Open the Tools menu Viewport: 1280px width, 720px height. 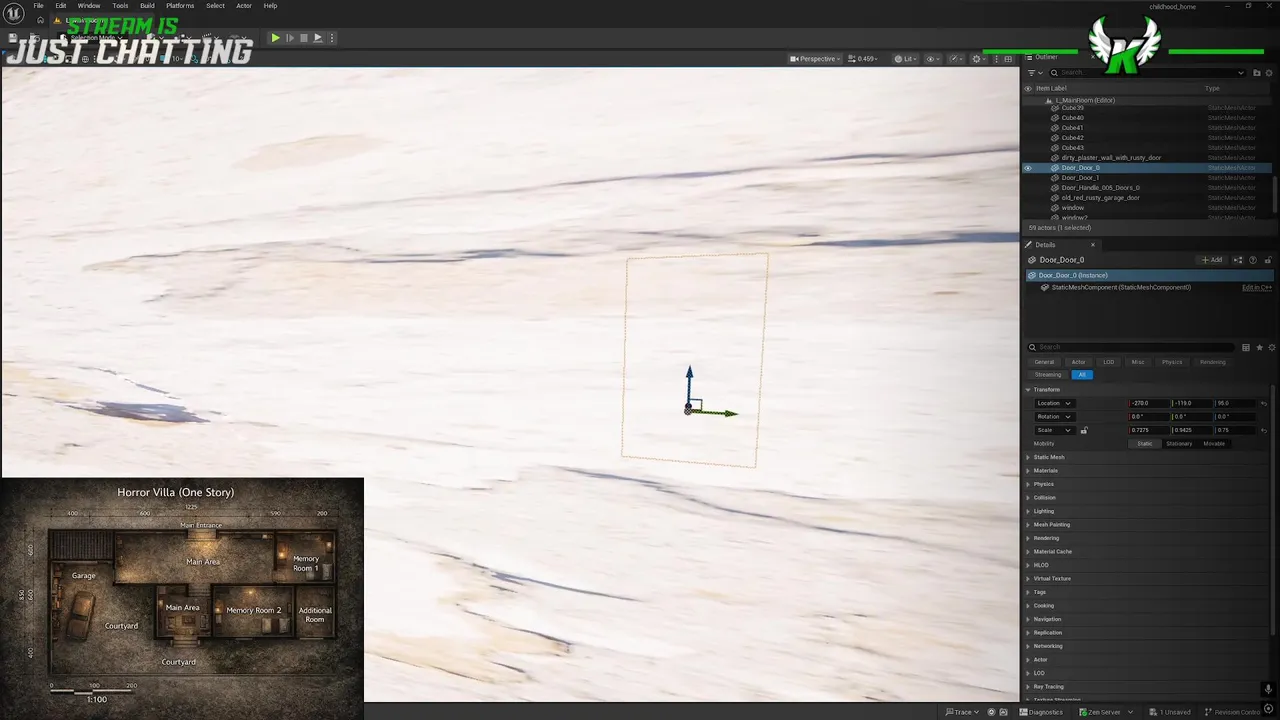[x=120, y=6]
